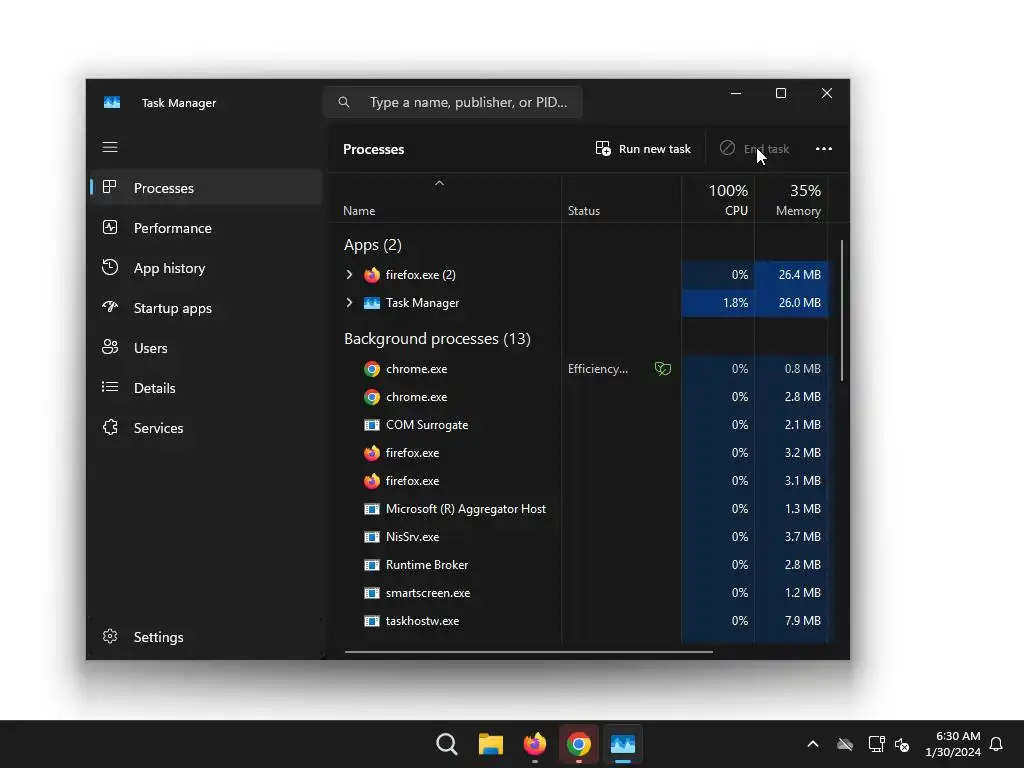
Task: Click the magnifier icon in search box
Action: point(344,102)
